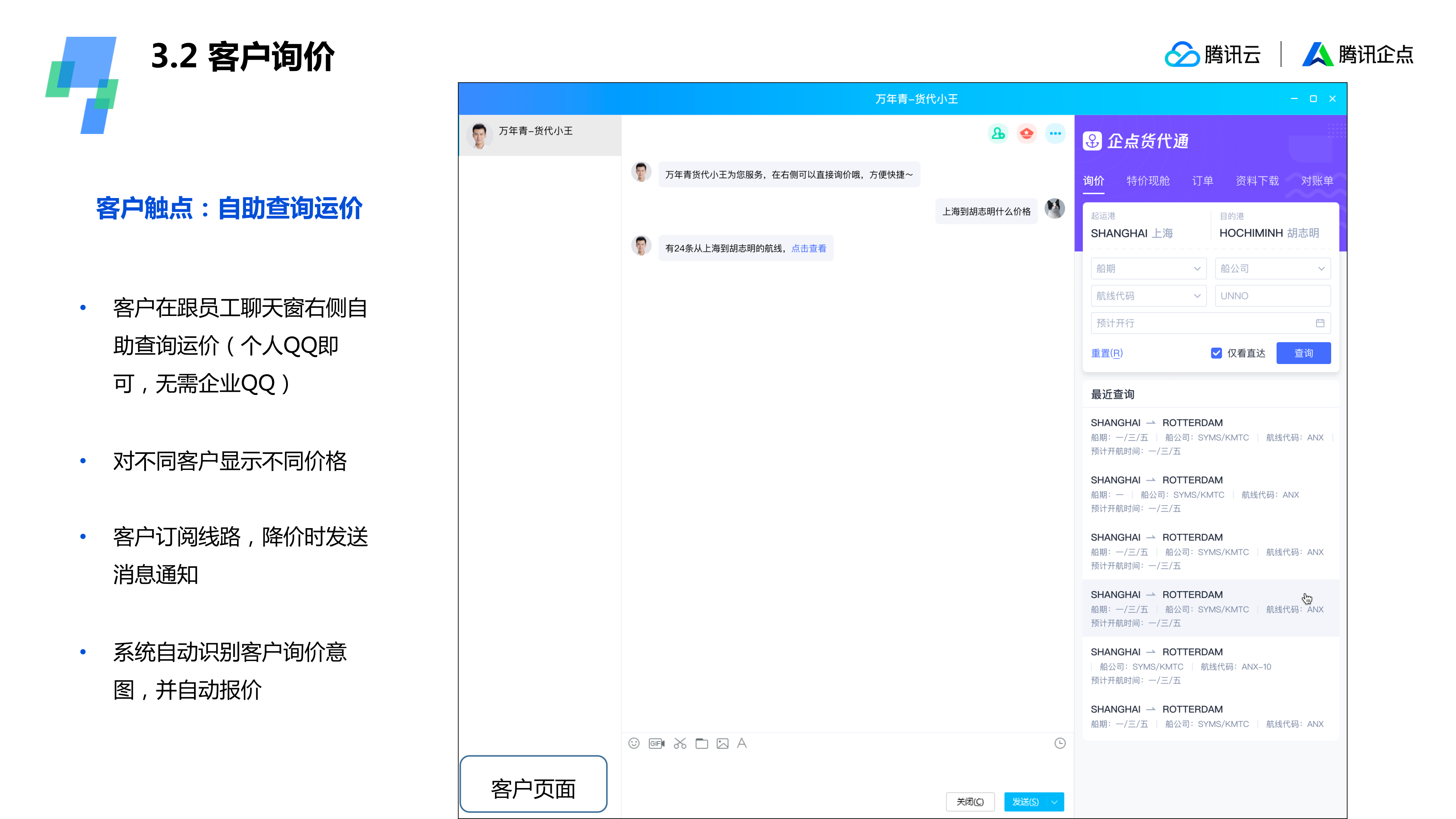
Task: Click the add contact green icon
Action: click(x=998, y=133)
